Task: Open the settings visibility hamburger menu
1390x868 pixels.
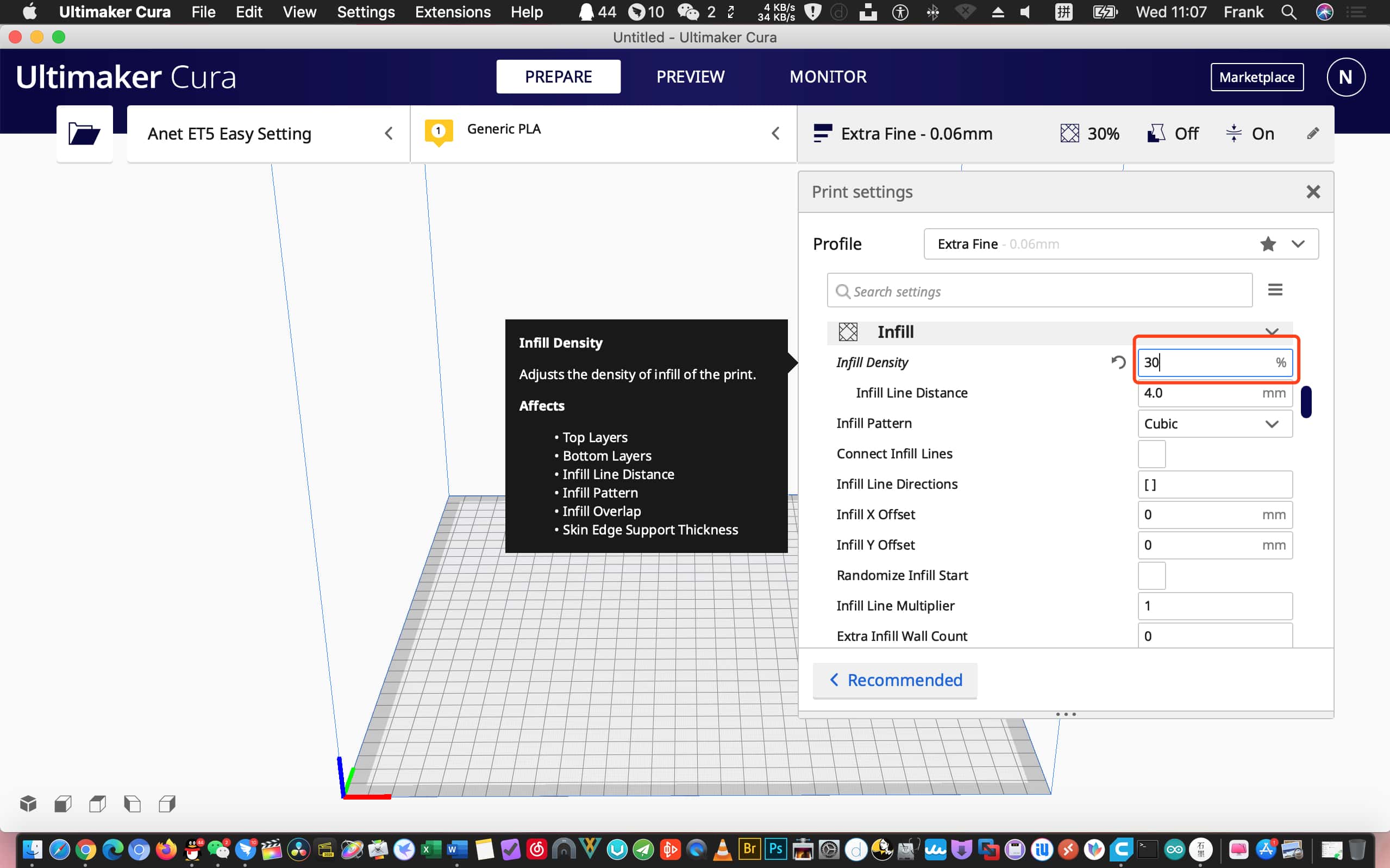Action: coord(1275,290)
